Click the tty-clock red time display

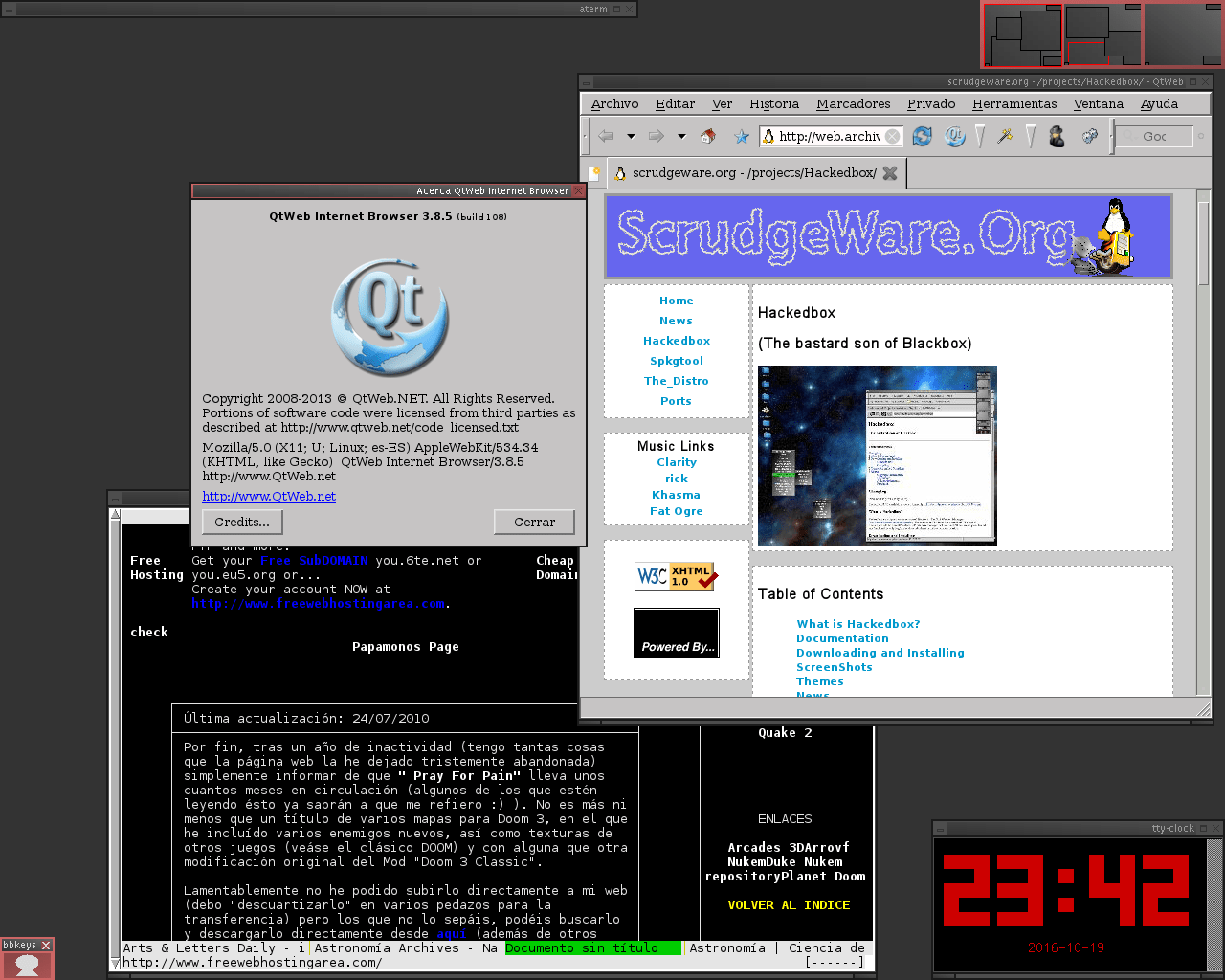[x=1066, y=889]
